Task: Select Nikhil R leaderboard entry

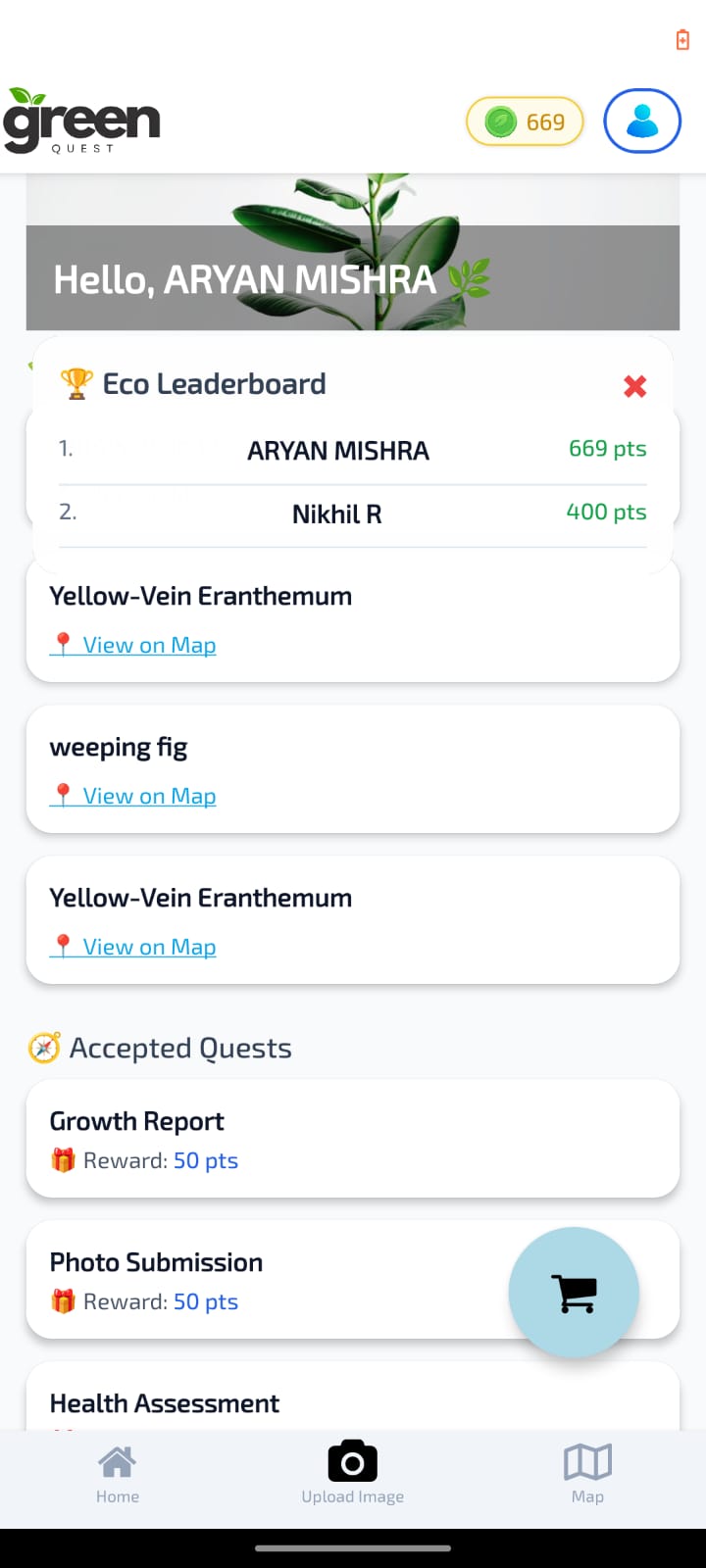Action: (337, 514)
